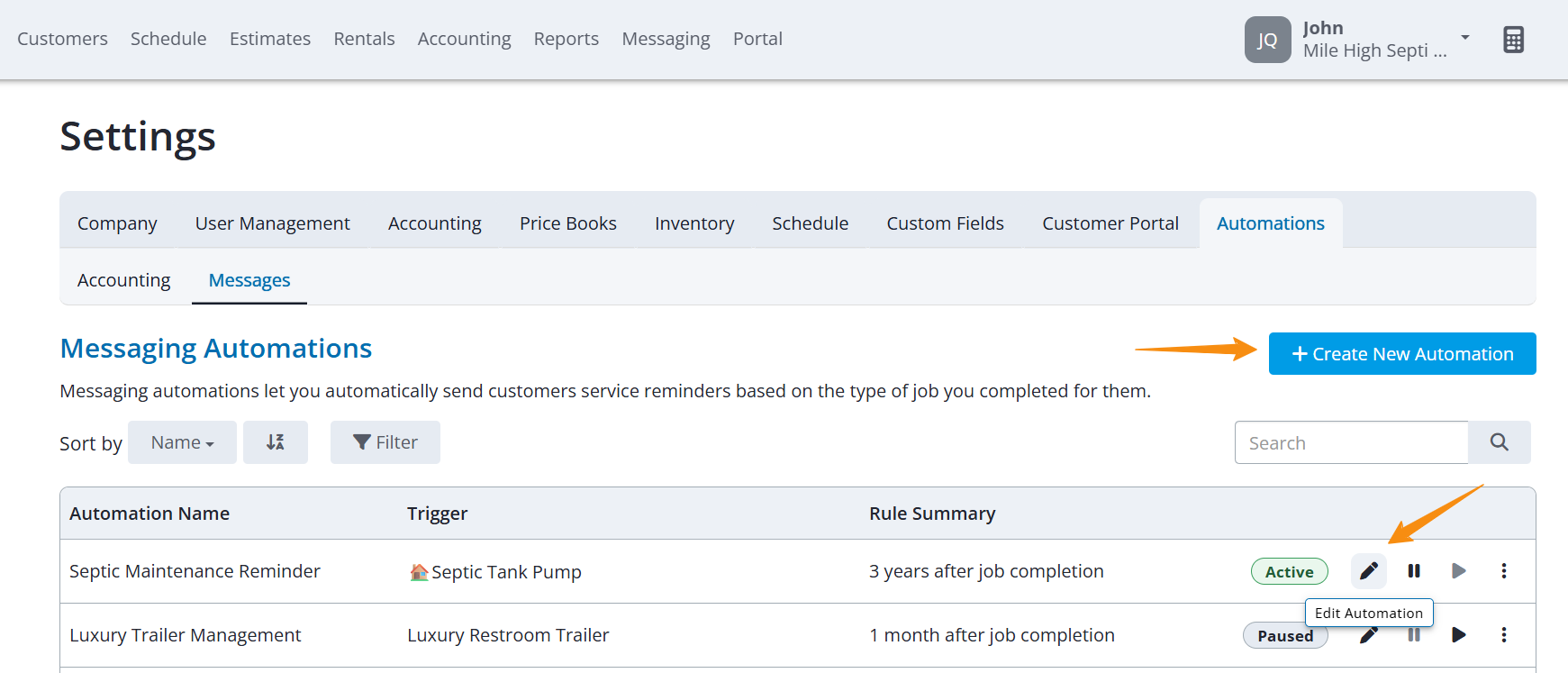Screen dimensions: 1568x673
Task: Click the Luxury Restroom Trailer trigger
Action: pyautogui.click(x=508, y=635)
